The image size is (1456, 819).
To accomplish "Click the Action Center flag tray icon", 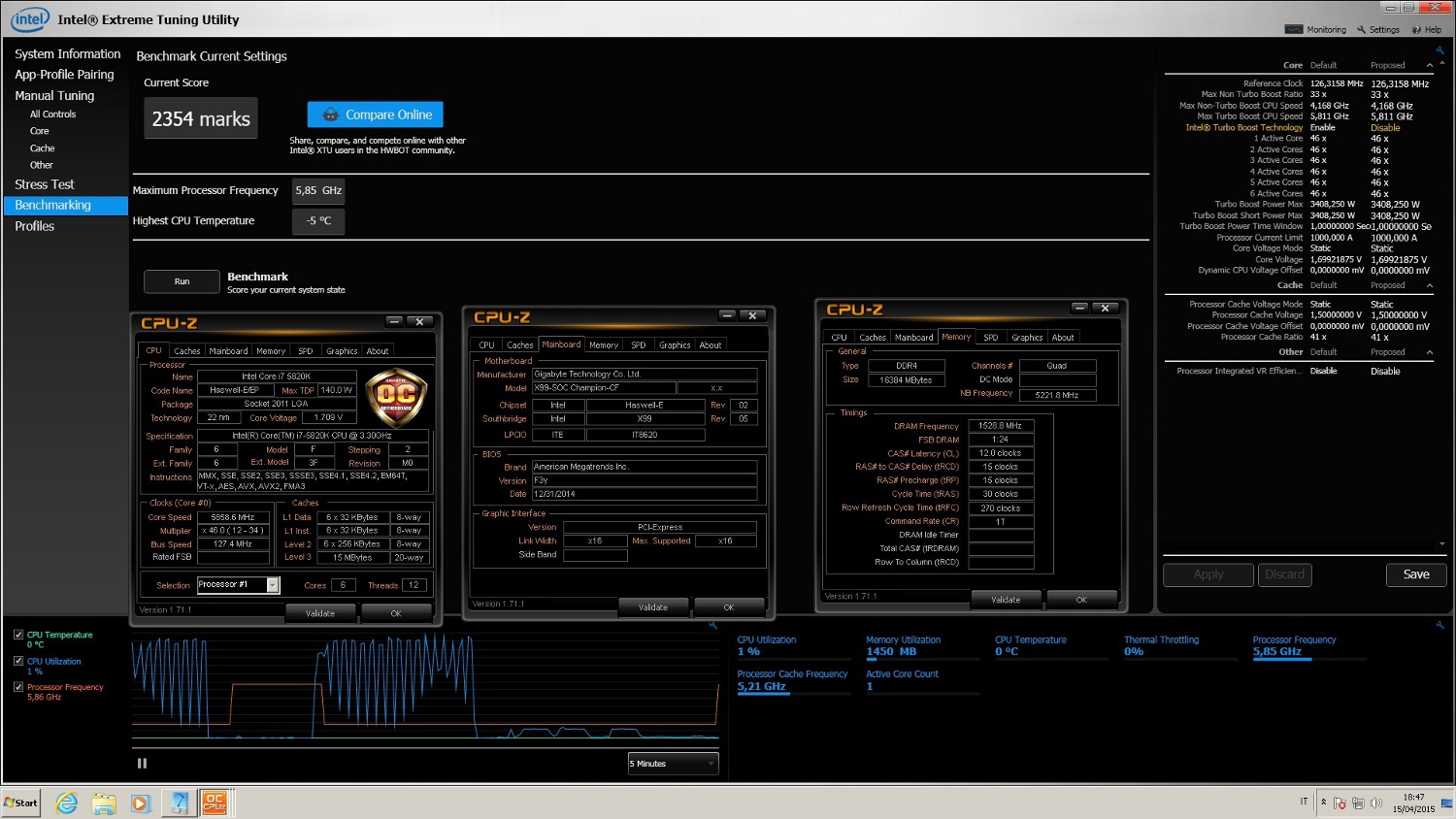I will (1340, 803).
